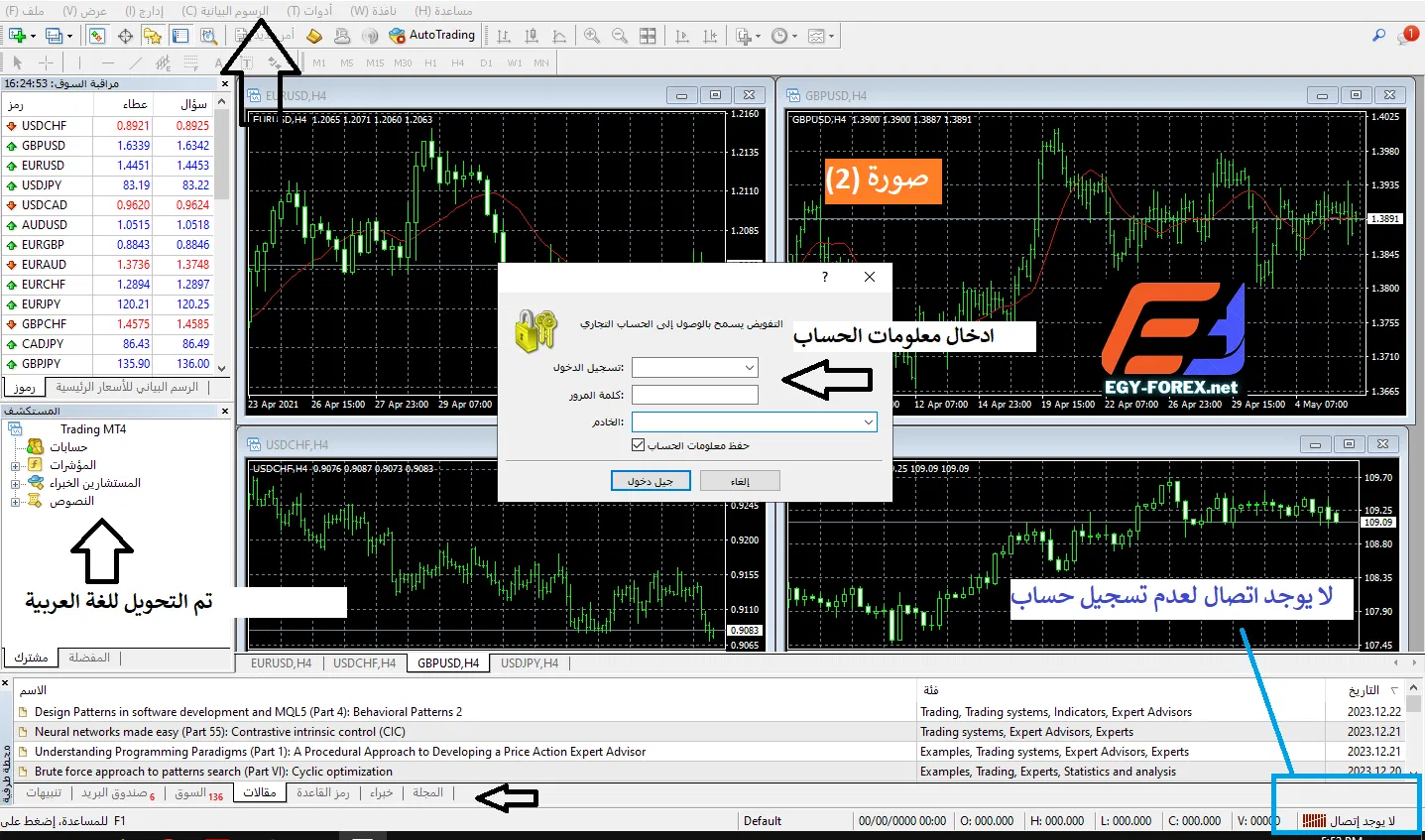Open the أدوات (T) menu
This screenshot has height=840, width=1425.
pos(309,10)
